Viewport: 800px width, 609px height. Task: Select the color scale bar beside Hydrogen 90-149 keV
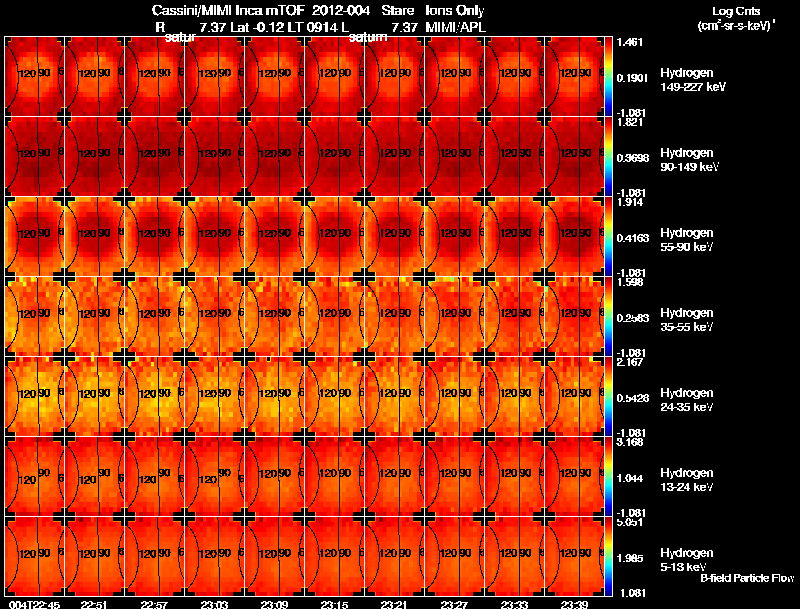click(x=608, y=157)
